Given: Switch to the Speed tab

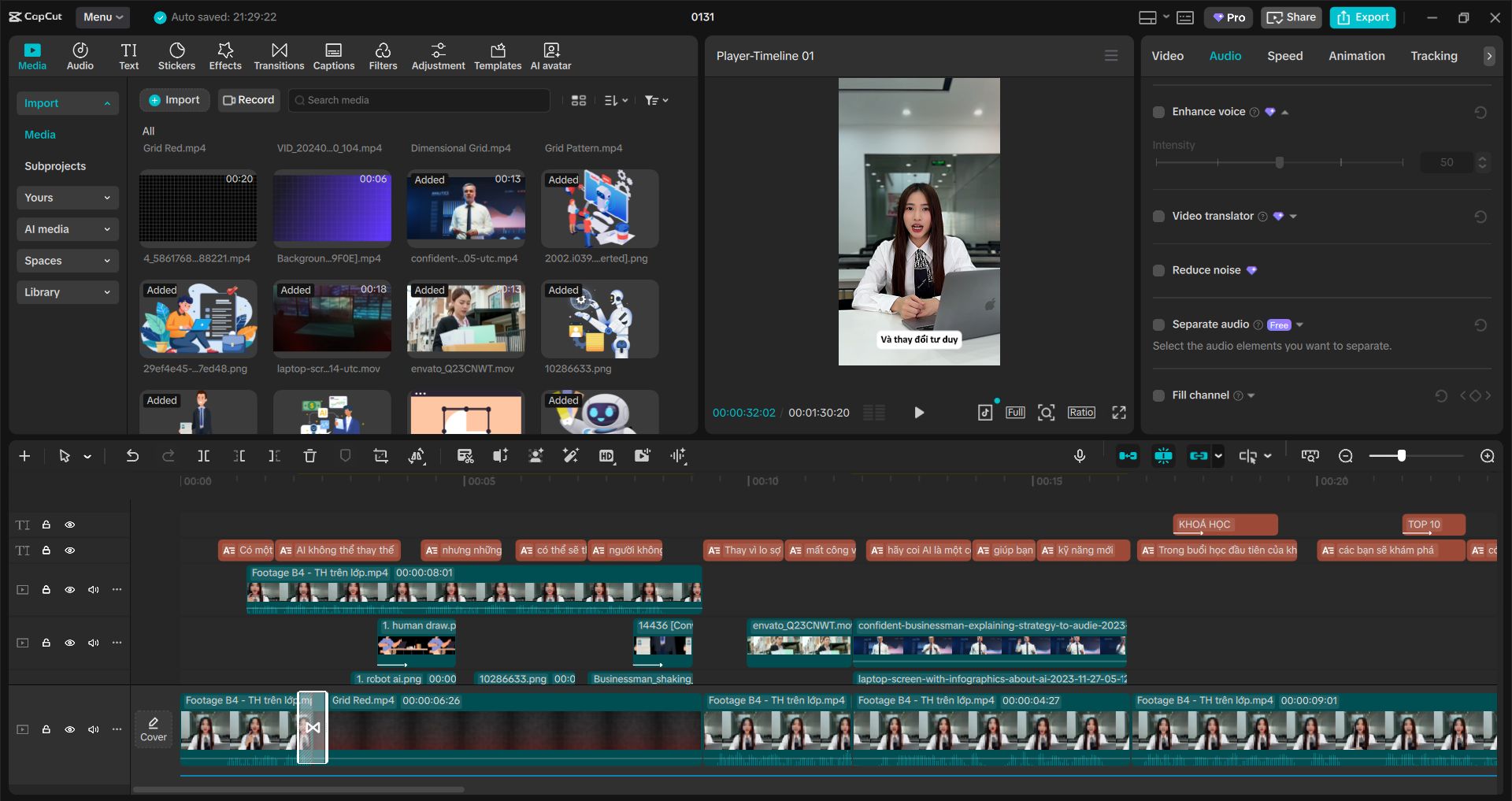Looking at the screenshot, I should [x=1284, y=56].
